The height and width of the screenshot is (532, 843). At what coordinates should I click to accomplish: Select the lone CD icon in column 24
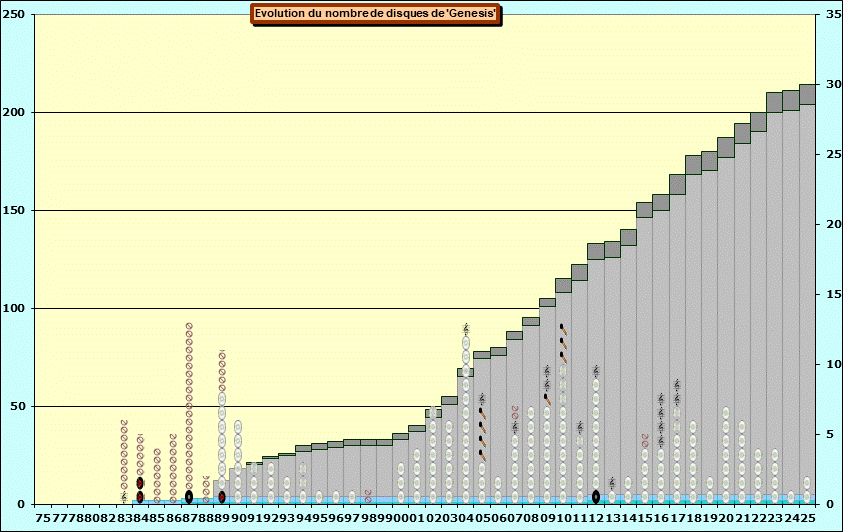coord(790,497)
